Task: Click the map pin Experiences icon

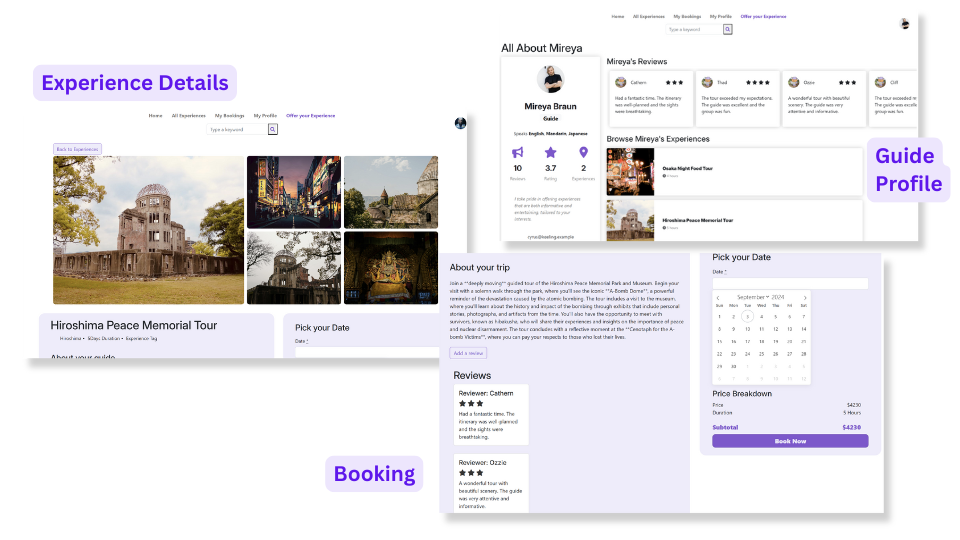Action: point(583,152)
